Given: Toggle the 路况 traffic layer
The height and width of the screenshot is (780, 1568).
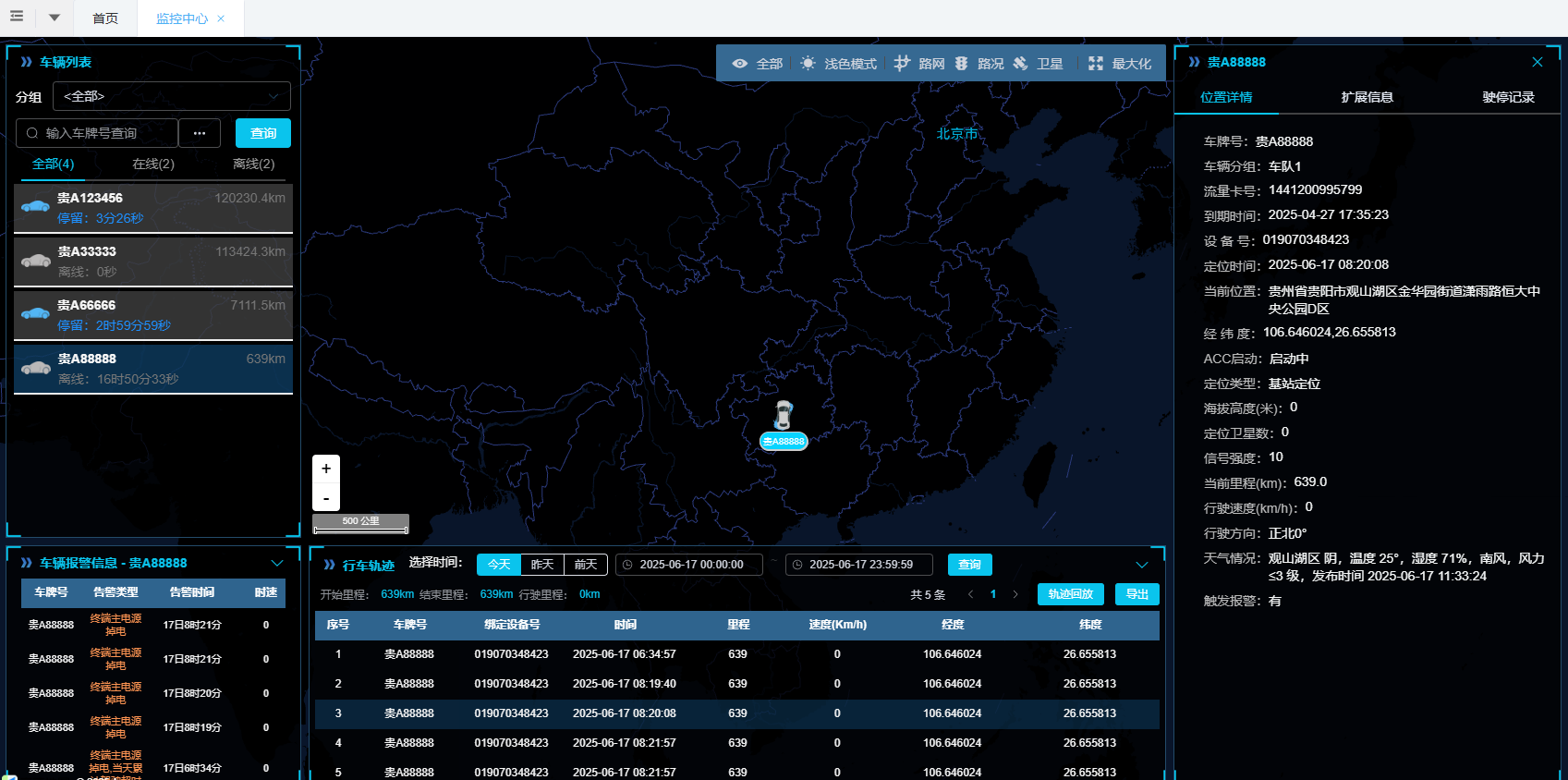Looking at the screenshot, I should click(978, 64).
